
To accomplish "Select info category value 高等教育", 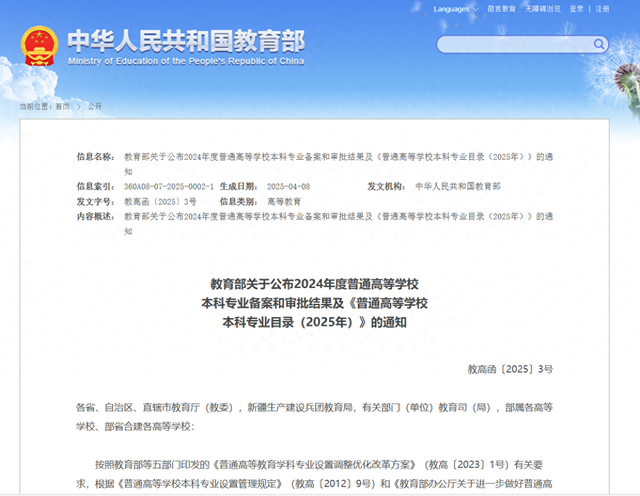I will (x=284, y=202).
